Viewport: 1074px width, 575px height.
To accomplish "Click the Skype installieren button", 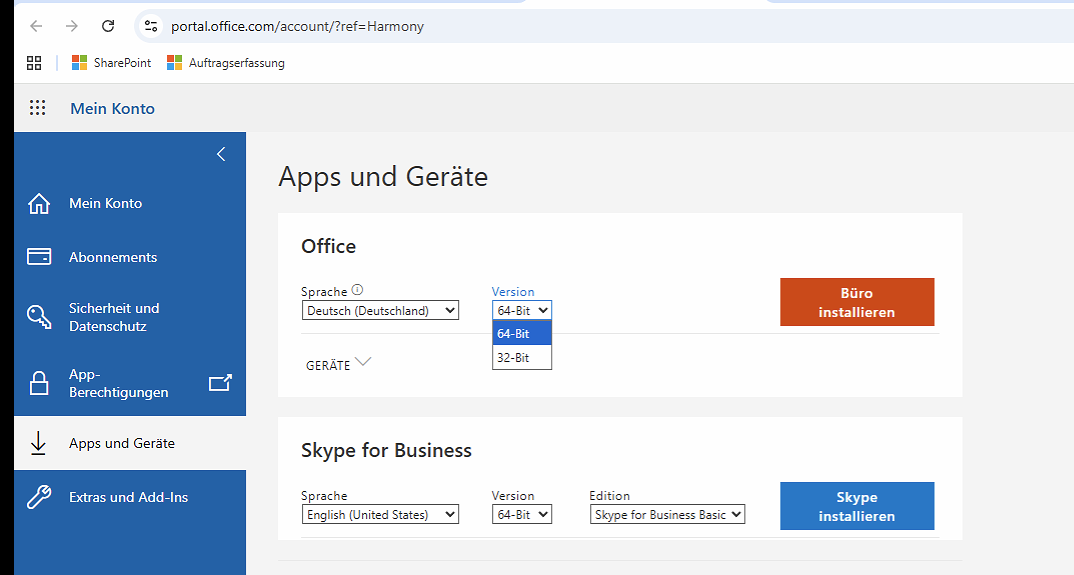I will click(x=857, y=506).
